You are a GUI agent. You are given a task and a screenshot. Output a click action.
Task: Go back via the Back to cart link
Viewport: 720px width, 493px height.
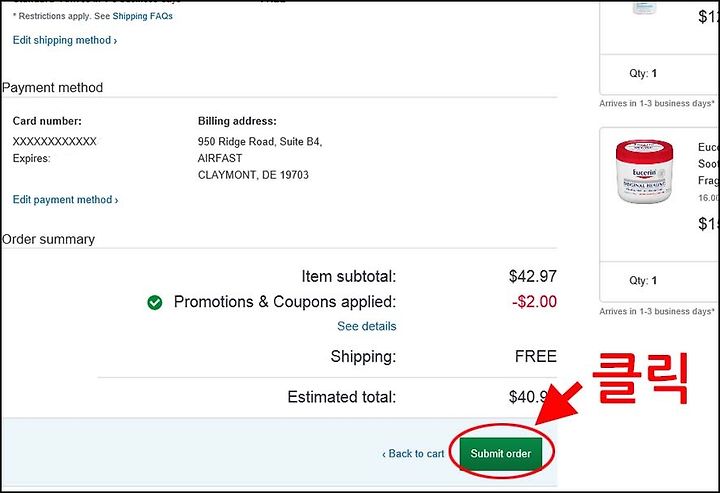click(413, 454)
